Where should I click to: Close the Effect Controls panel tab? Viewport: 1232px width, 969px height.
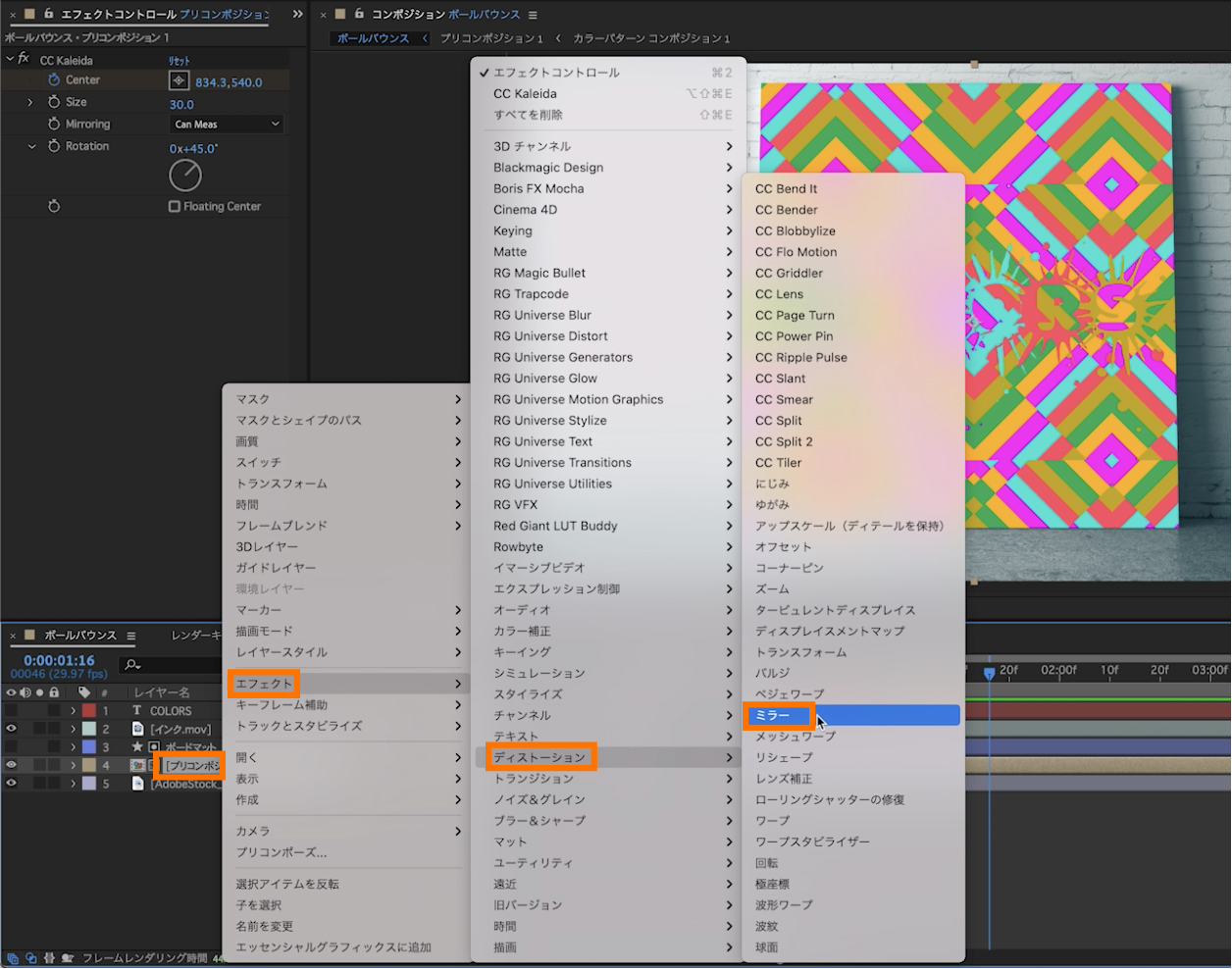[13, 15]
